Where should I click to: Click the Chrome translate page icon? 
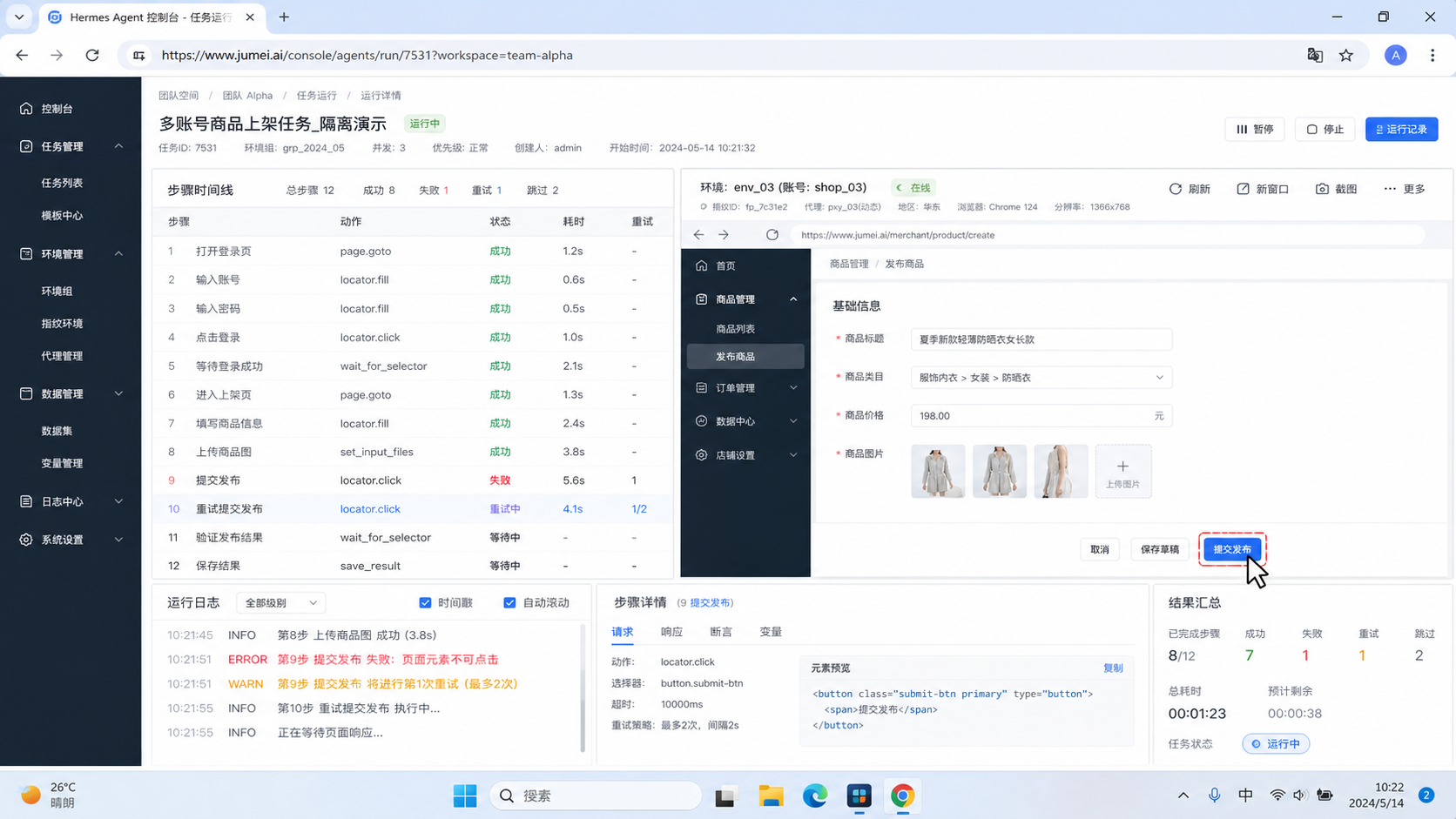click(x=1315, y=55)
